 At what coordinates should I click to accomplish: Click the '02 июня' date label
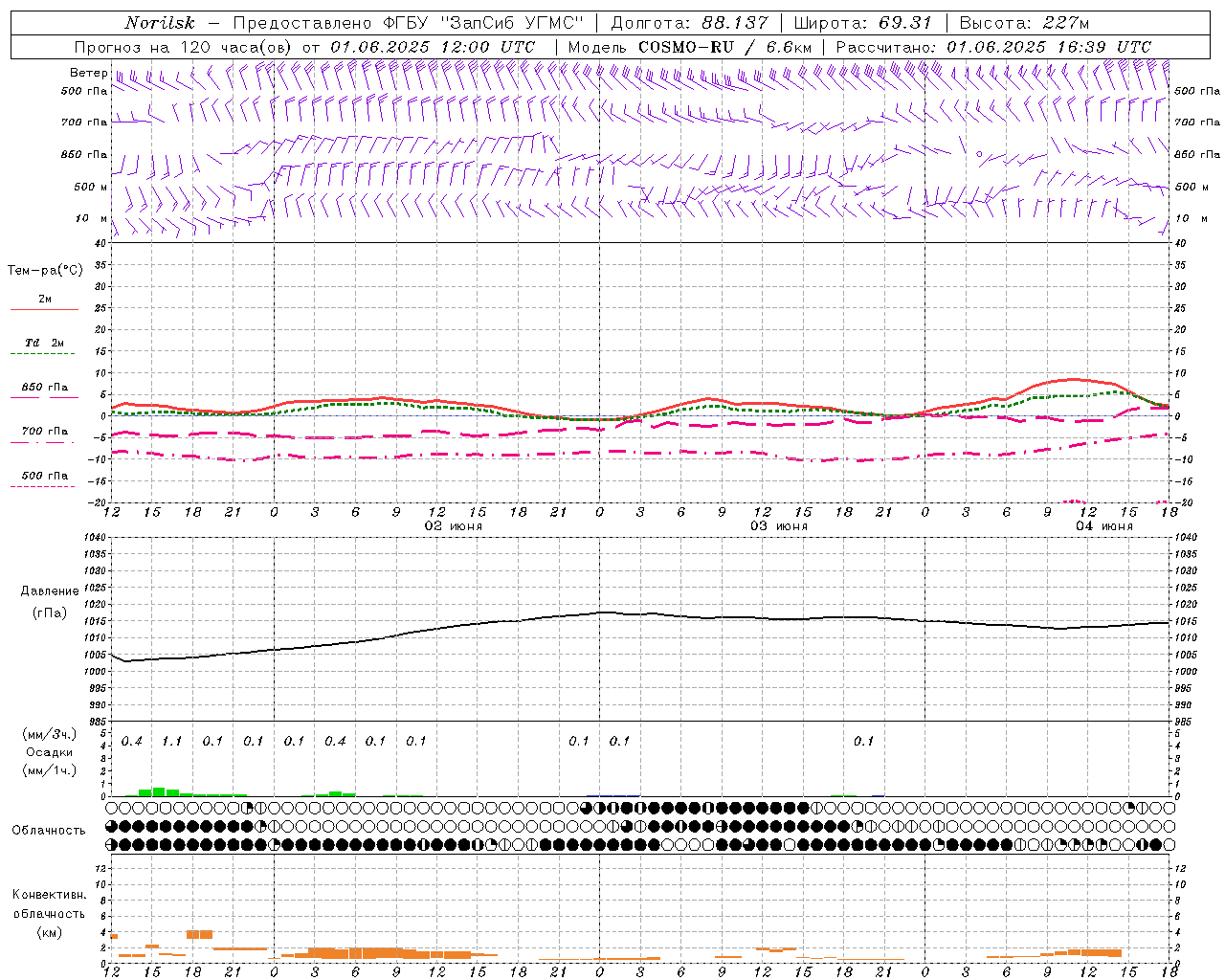[x=454, y=526]
